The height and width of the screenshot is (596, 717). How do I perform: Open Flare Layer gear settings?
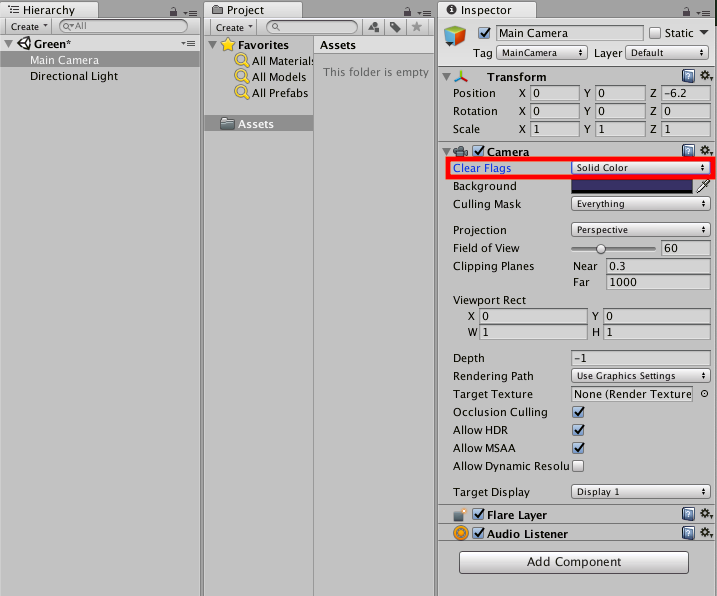pos(706,514)
